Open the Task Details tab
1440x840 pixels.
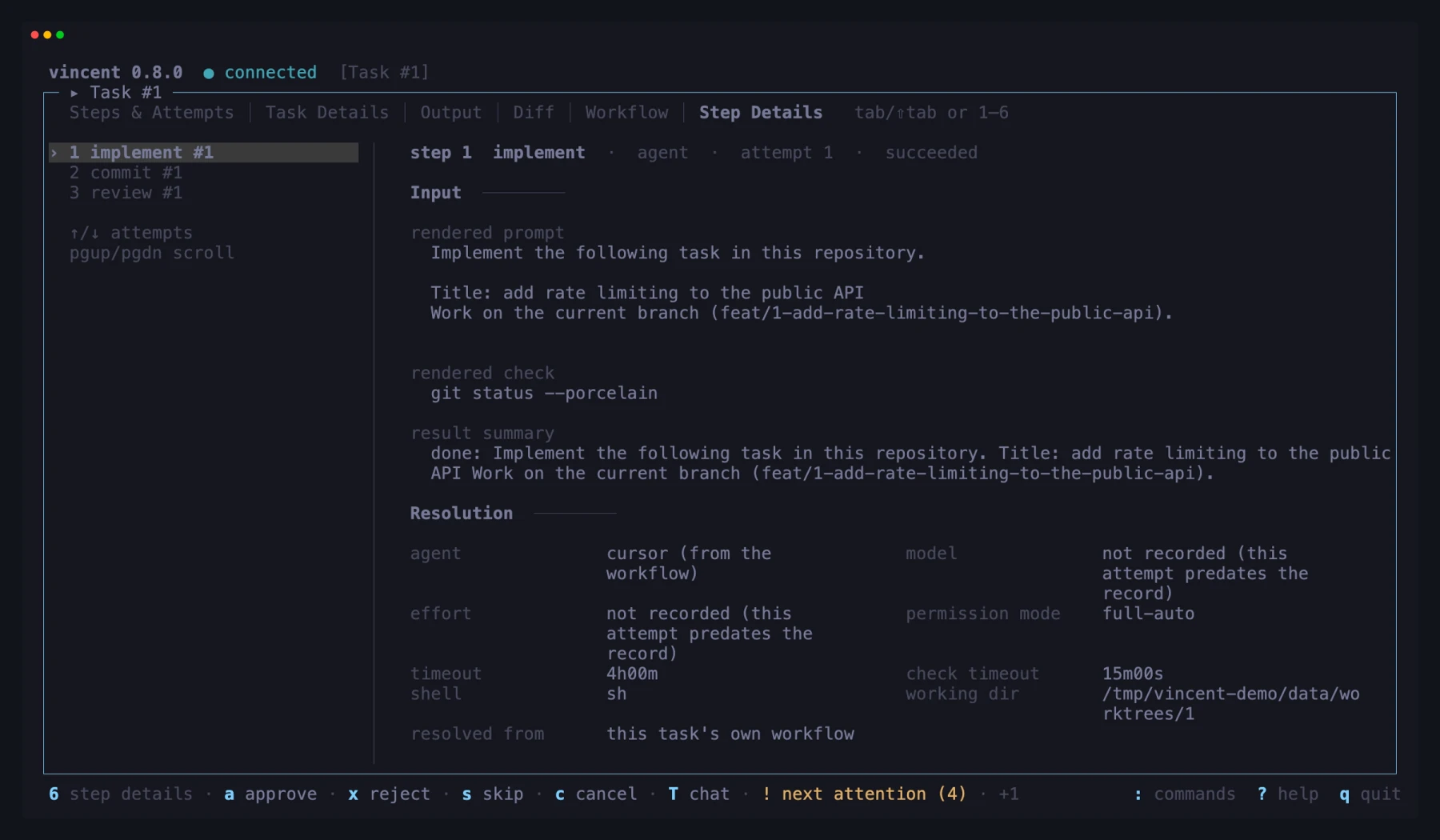coord(326,113)
